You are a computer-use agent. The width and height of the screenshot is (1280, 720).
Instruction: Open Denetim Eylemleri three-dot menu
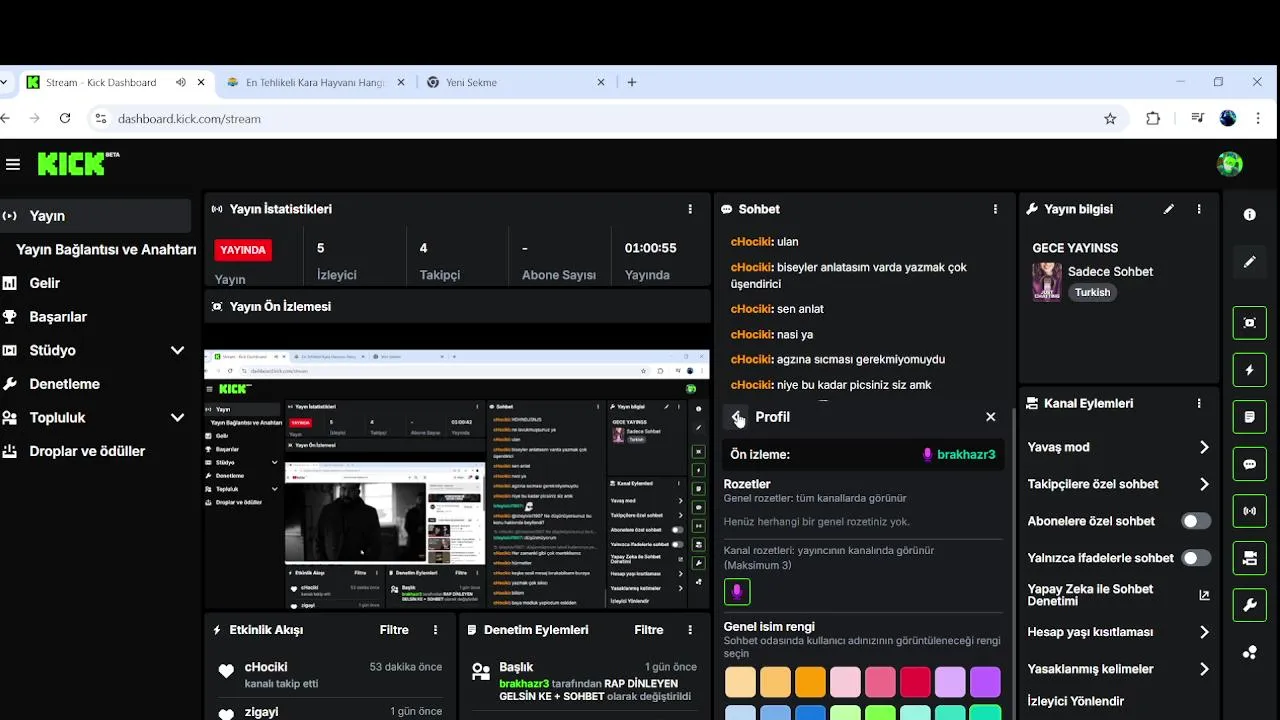click(x=690, y=630)
